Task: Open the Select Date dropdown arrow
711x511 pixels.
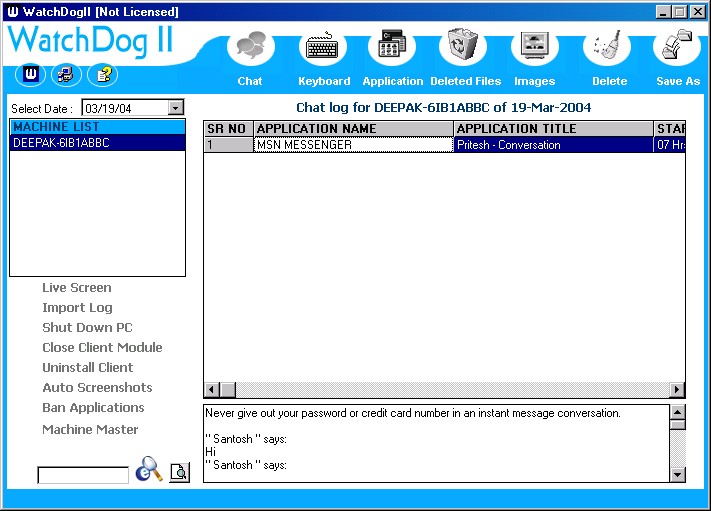Action: click(175, 108)
